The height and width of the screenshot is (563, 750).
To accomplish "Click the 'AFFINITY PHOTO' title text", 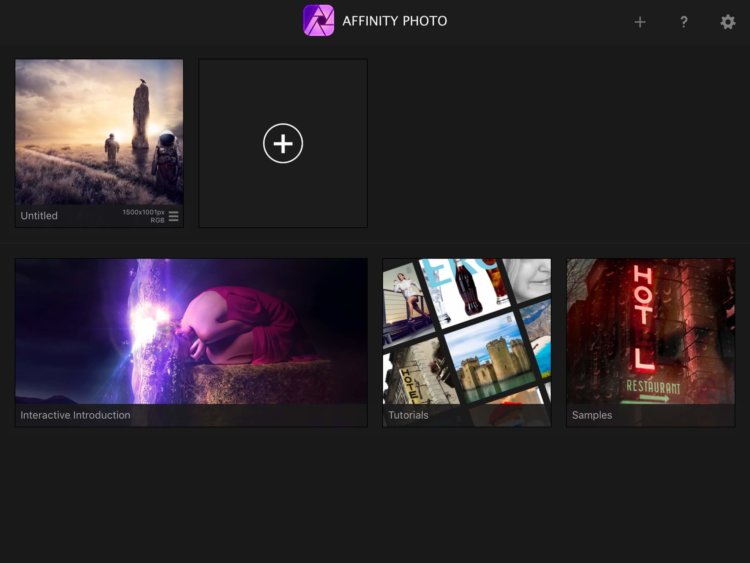I will (x=395, y=21).
